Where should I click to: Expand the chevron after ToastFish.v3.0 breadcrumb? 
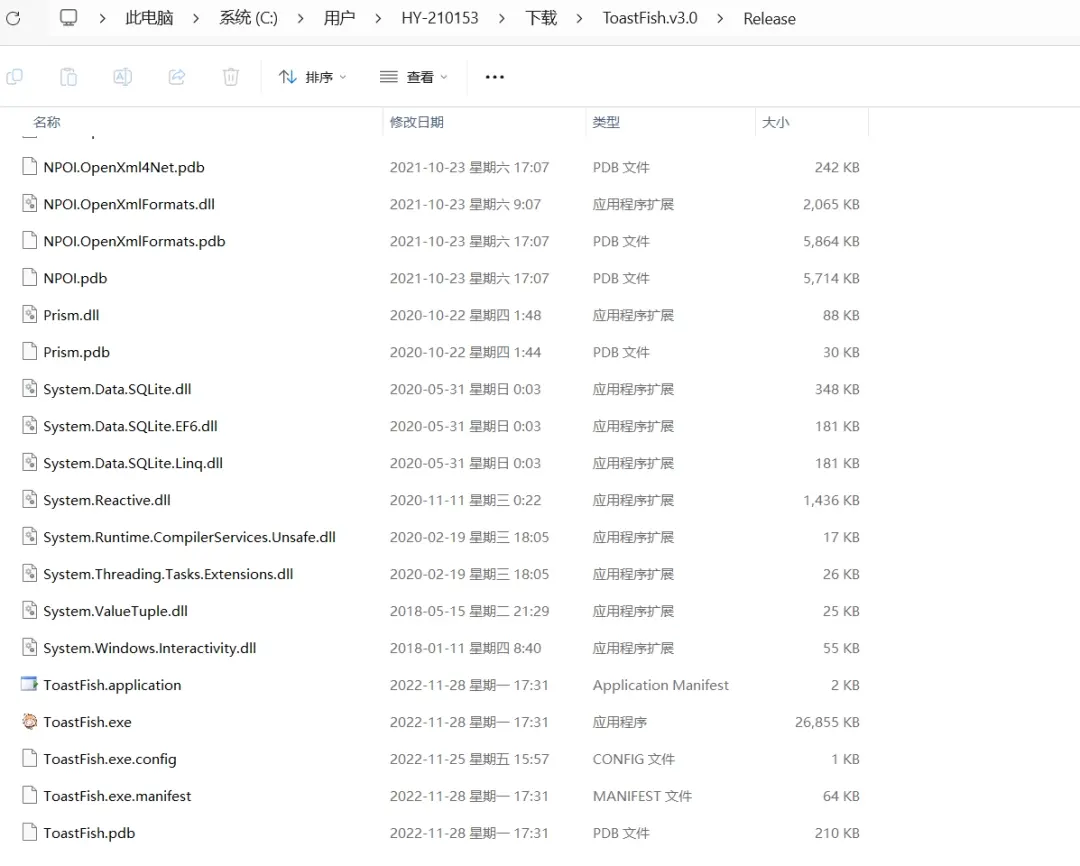pos(720,19)
